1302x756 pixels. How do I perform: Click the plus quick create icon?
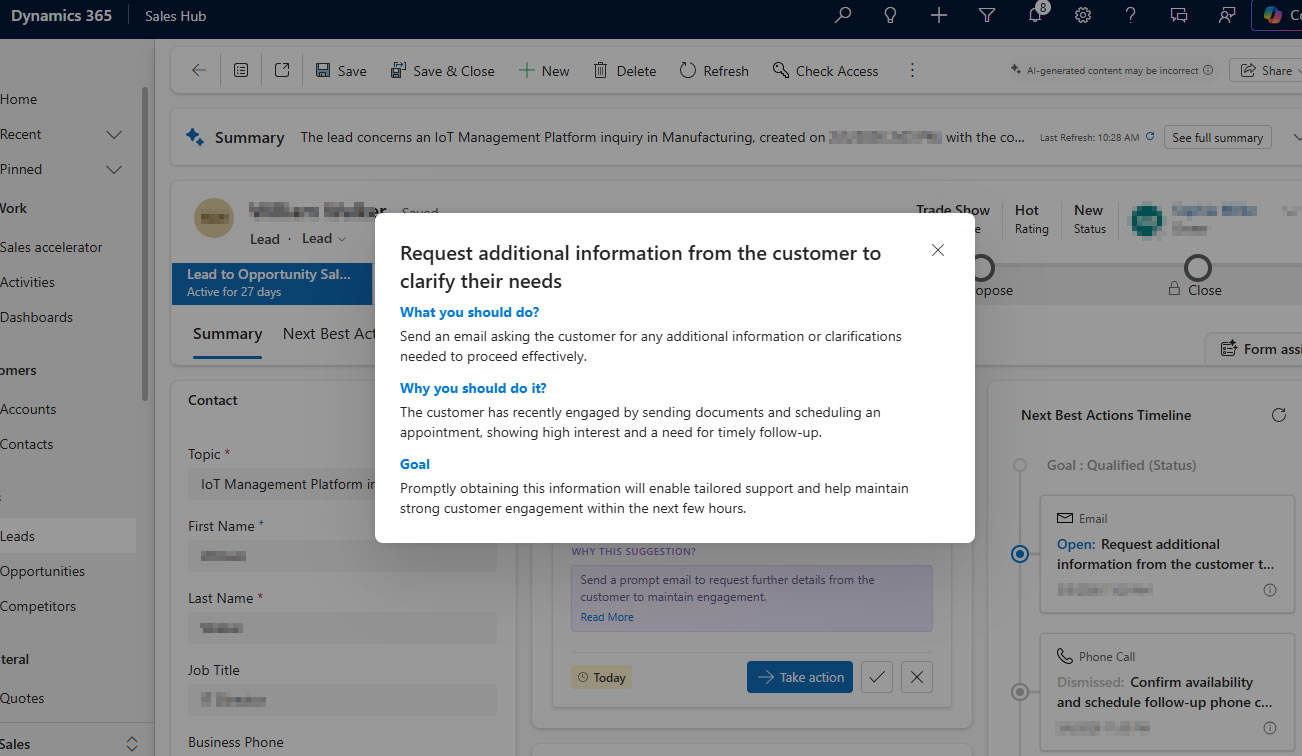tap(938, 15)
